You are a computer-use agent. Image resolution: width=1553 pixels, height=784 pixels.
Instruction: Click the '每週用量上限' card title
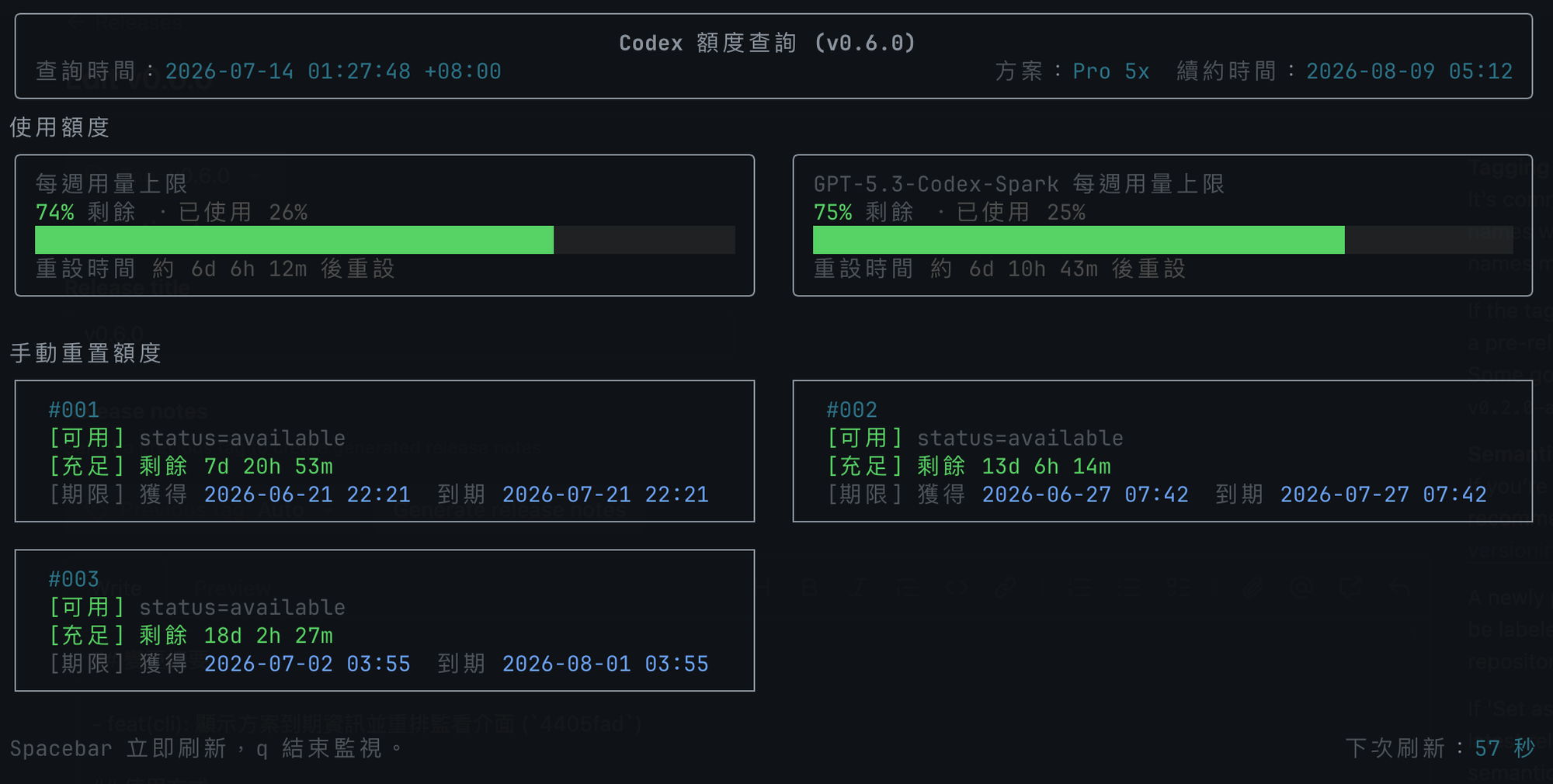(x=112, y=184)
